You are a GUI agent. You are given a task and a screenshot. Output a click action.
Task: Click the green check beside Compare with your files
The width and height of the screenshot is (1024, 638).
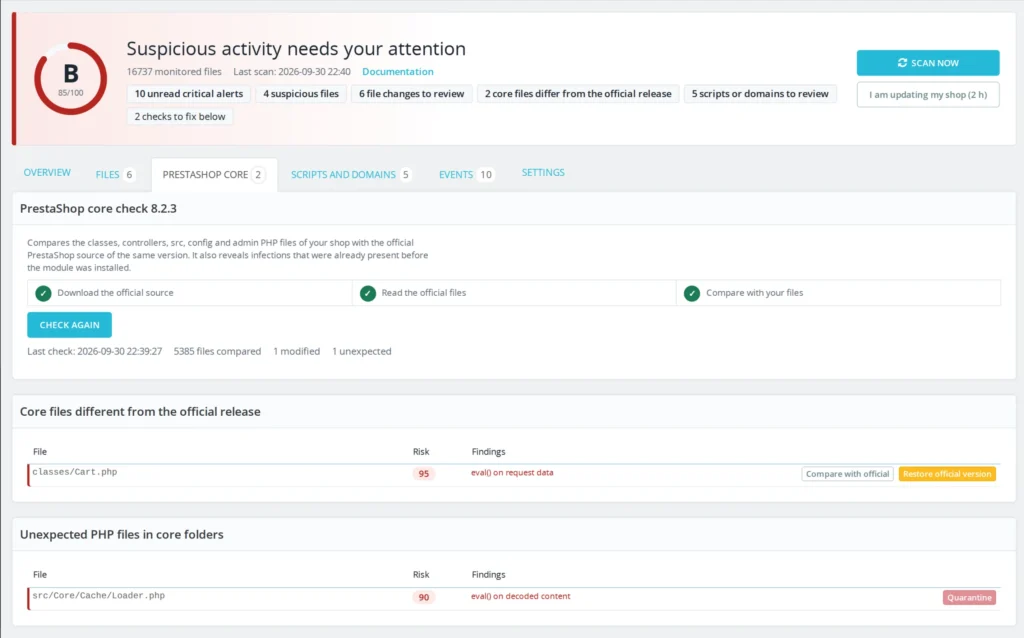(692, 293)
